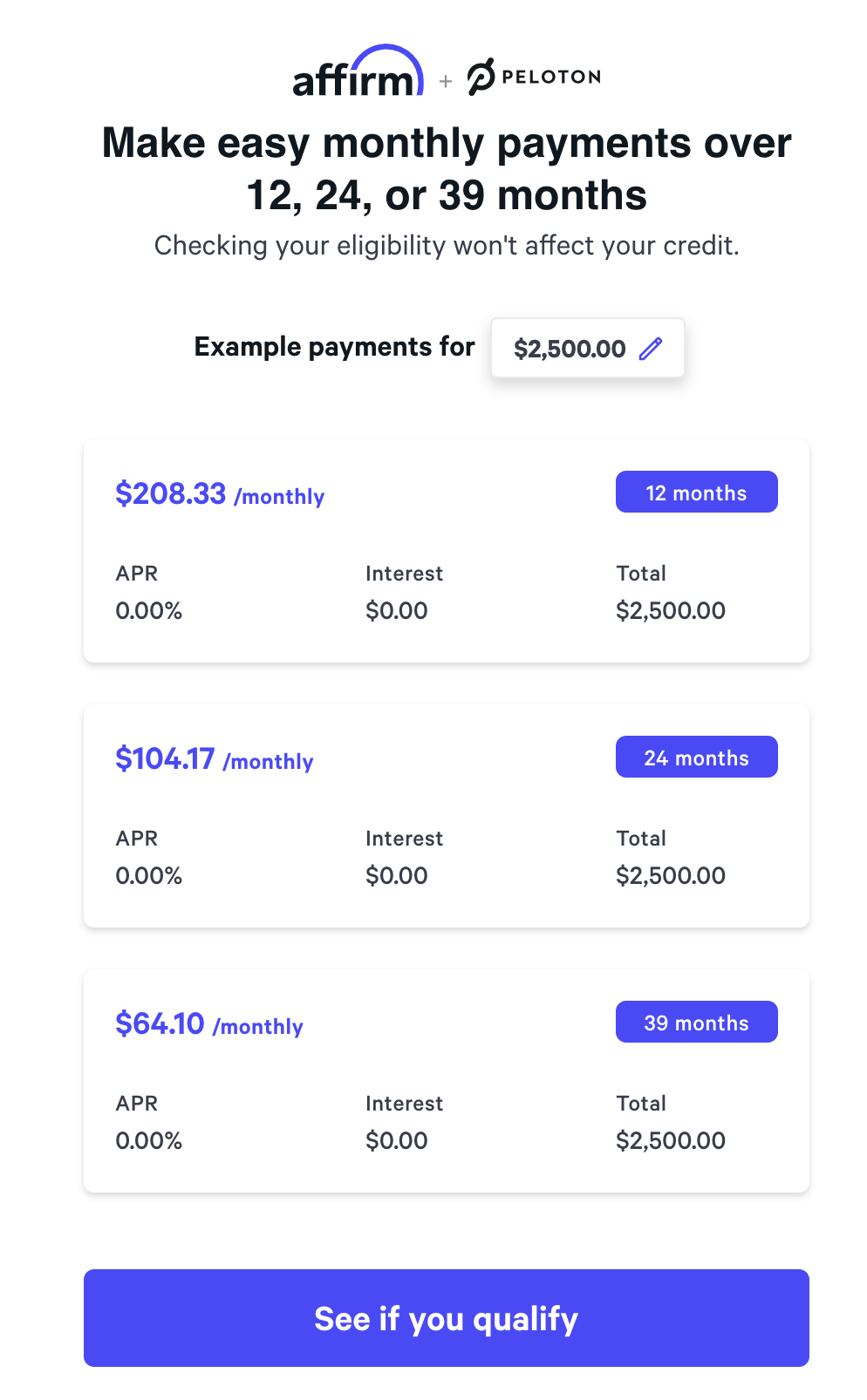Click the 12-month plan total $2,500.00

point(670,610)
